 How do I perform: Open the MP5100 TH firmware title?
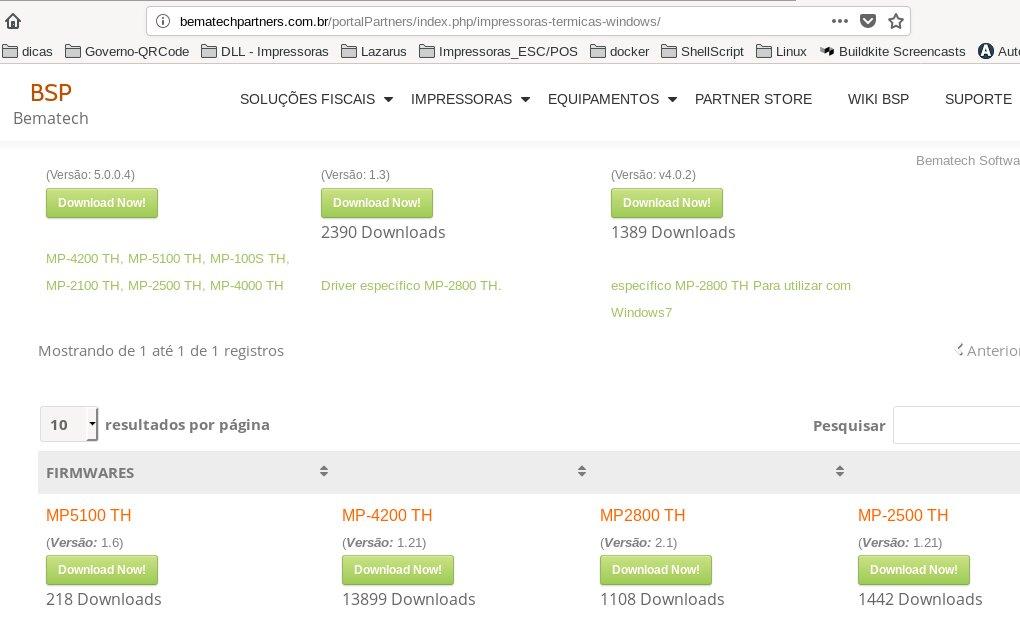click(x=88, y=515)
